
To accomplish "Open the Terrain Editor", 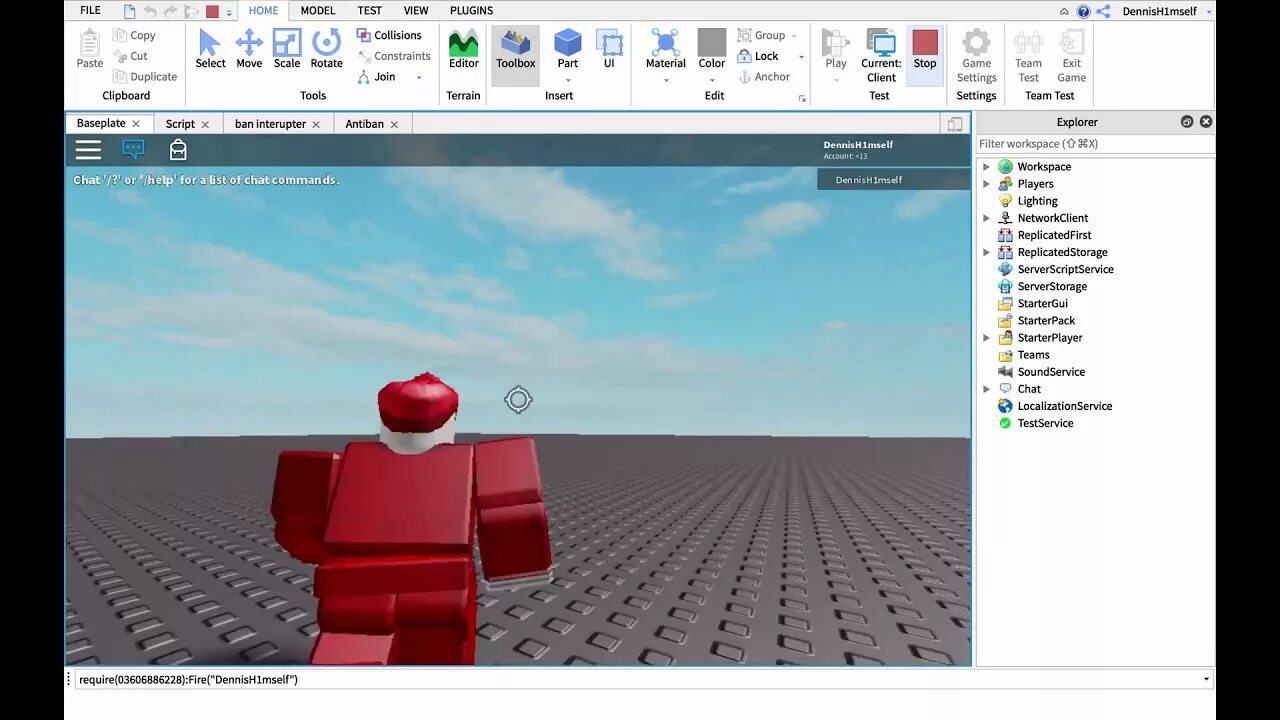I will pyautogui.click(x=463, y=49).
